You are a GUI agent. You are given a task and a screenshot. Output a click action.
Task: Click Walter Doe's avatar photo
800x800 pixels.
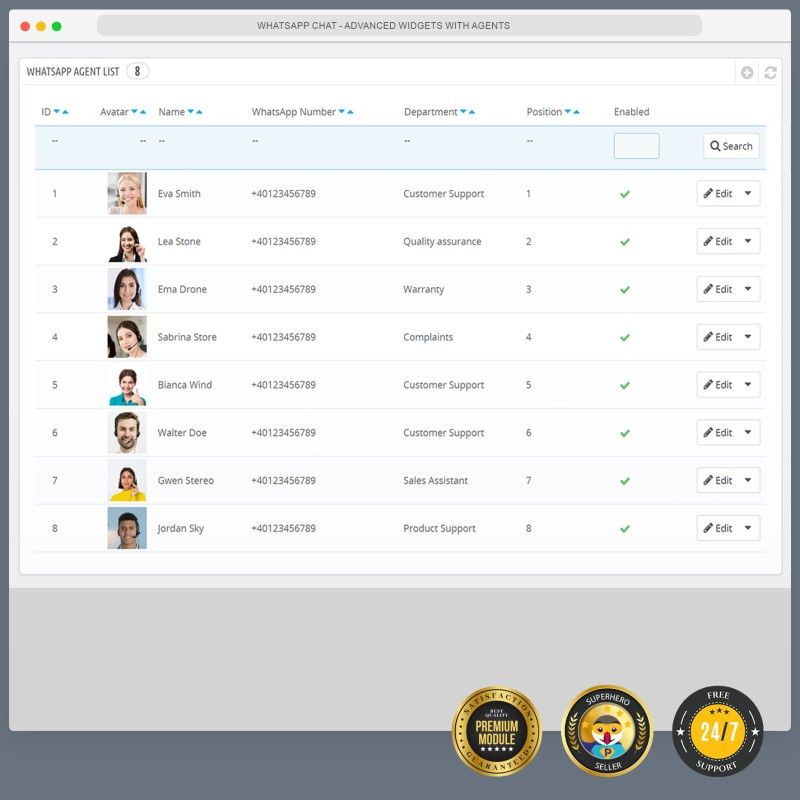pyautogui.click(x=127, y=433)
